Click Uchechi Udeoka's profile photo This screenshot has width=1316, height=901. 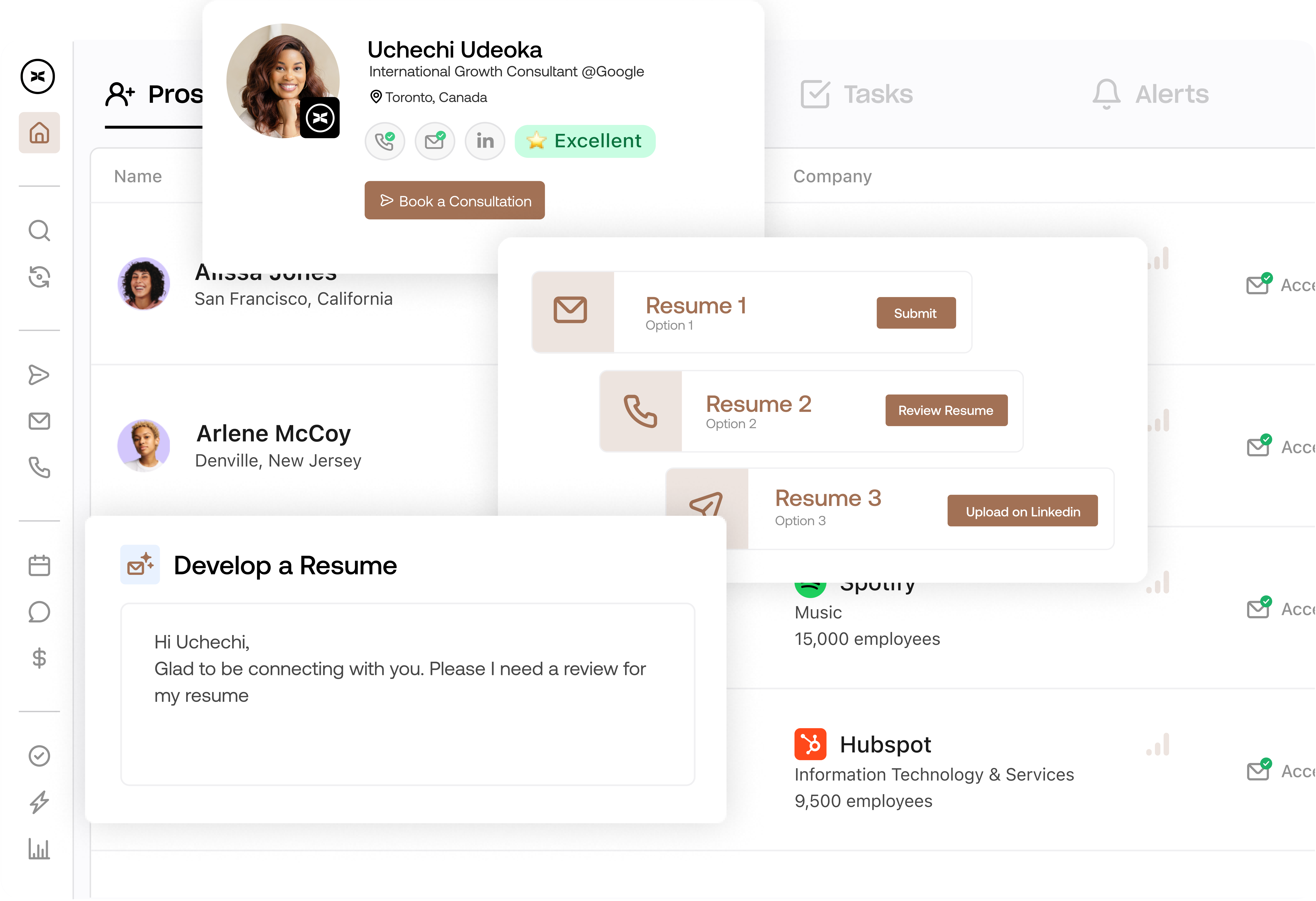click(283, 80)
